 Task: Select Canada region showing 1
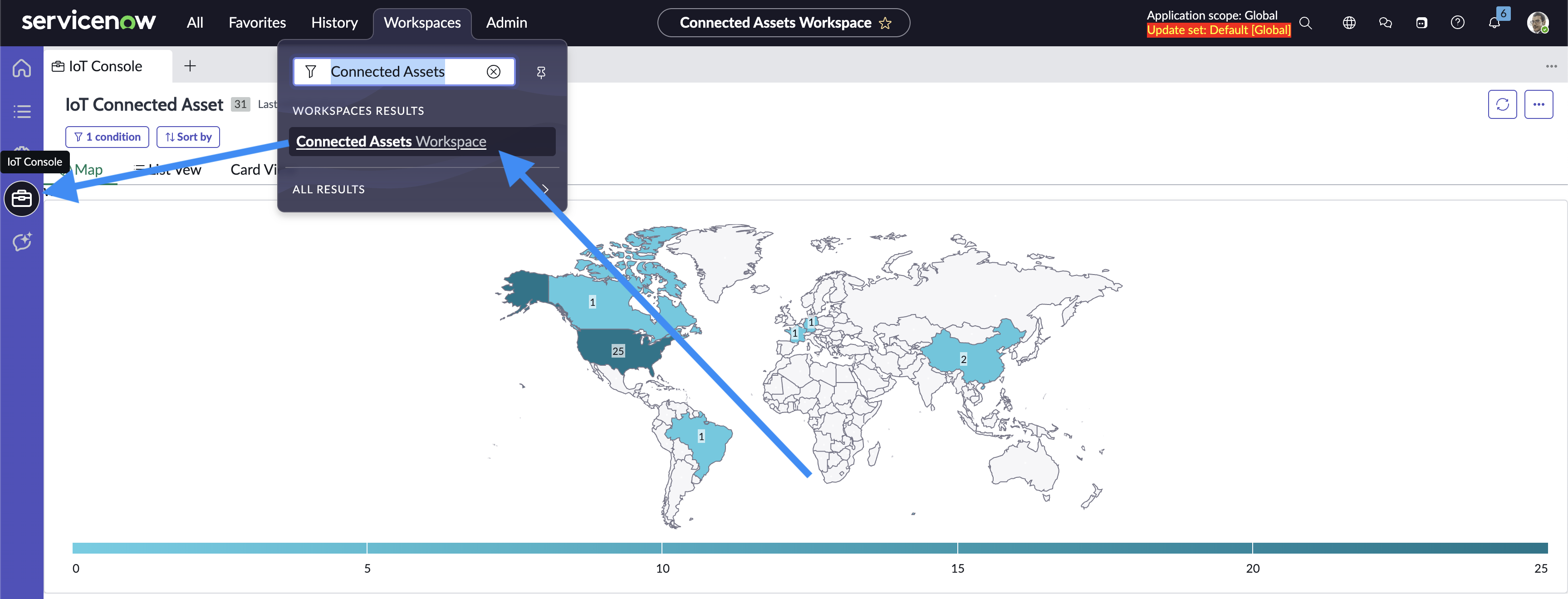[x=592, y=302]
